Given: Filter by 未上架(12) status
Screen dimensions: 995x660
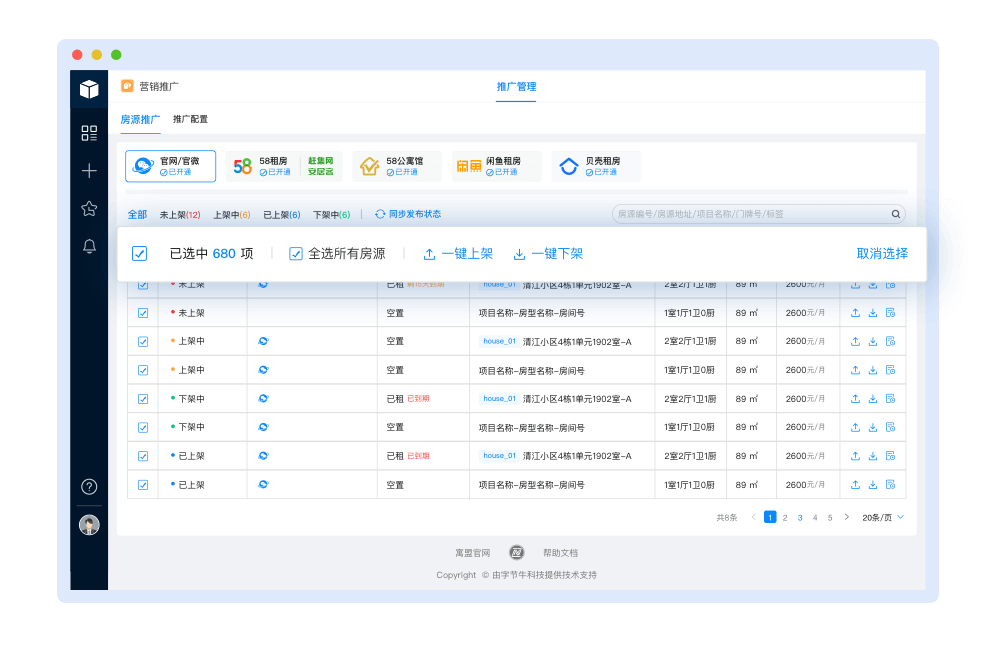Looking at the screenshot, I should pos(180,214).
